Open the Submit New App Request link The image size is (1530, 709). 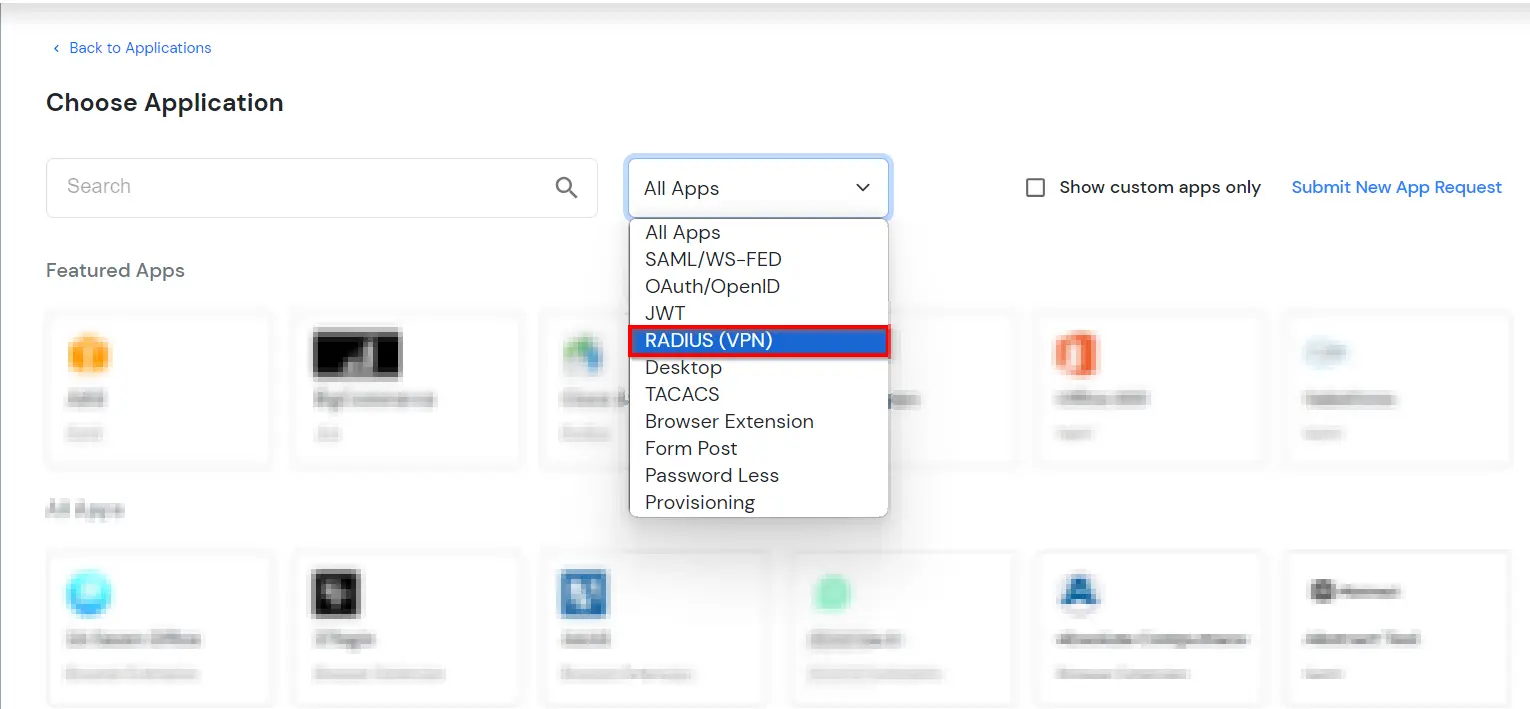pyautogui.click(x=1396, y=187)
